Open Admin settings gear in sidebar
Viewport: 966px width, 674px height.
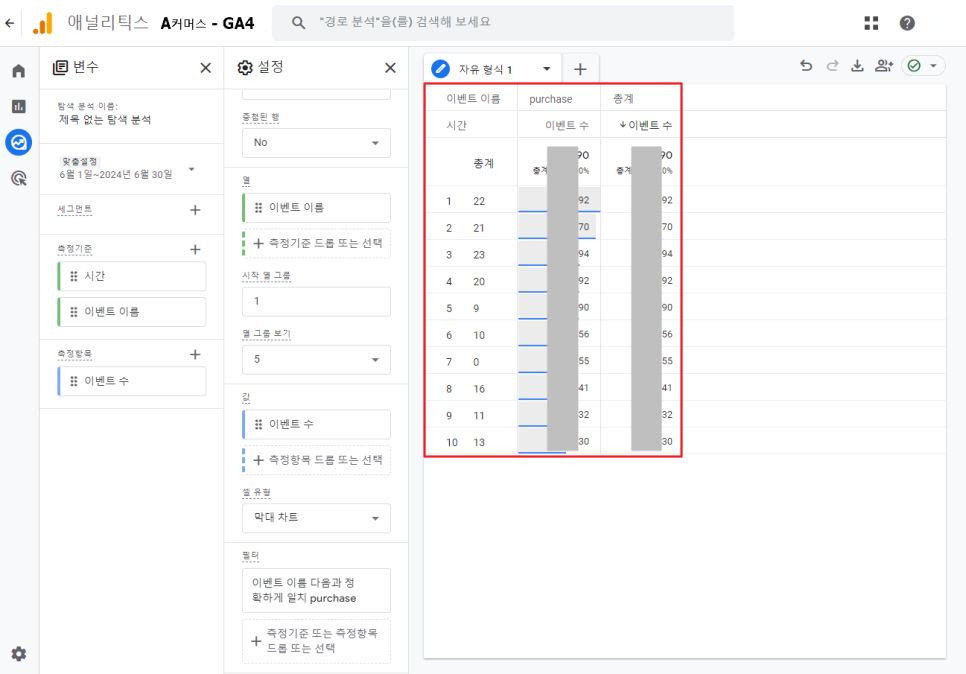pos(18,654)
